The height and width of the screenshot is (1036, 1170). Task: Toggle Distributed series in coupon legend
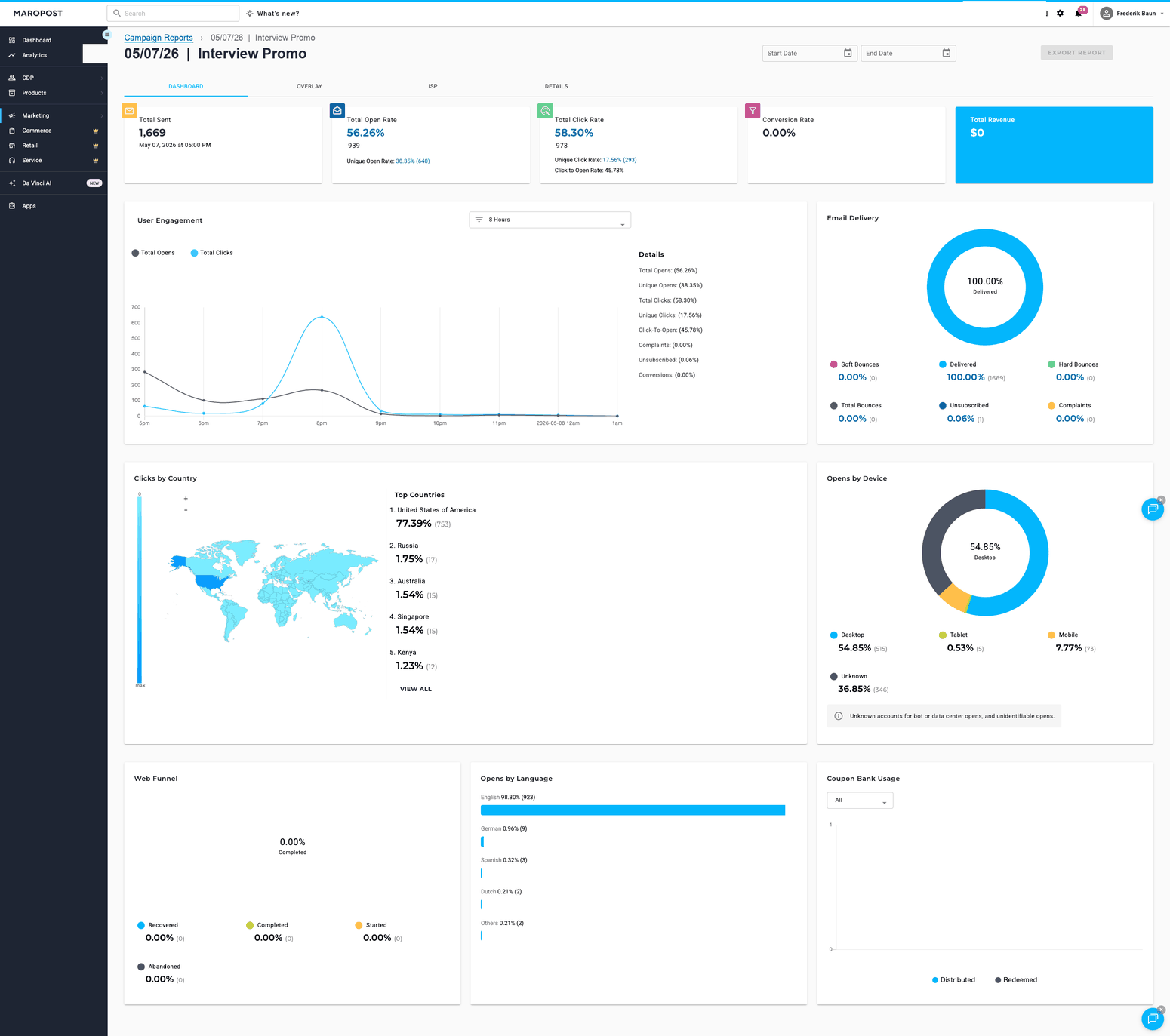pyautogui.click(x=953, y=980)
